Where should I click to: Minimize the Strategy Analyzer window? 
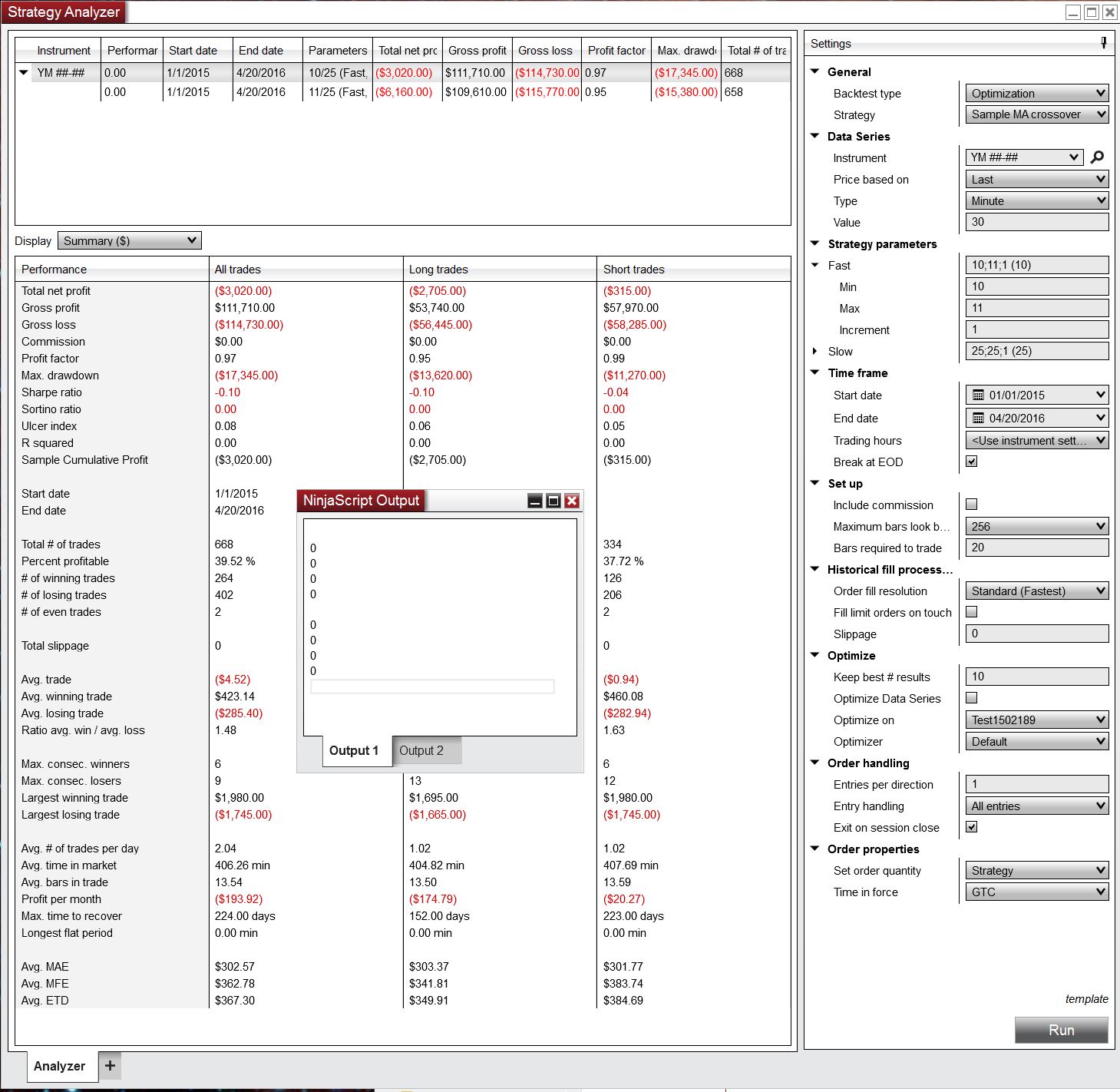click(1073, 12)
